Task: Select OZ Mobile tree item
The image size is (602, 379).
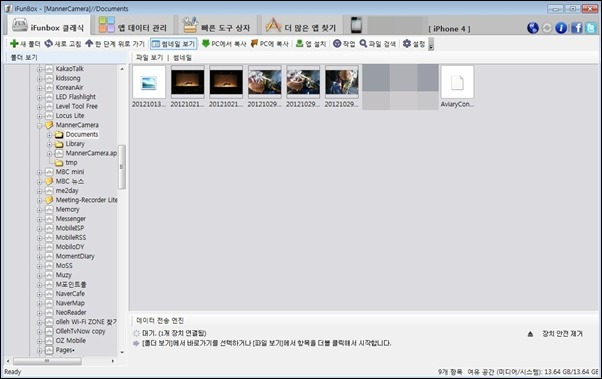Action: pos(71,341)
